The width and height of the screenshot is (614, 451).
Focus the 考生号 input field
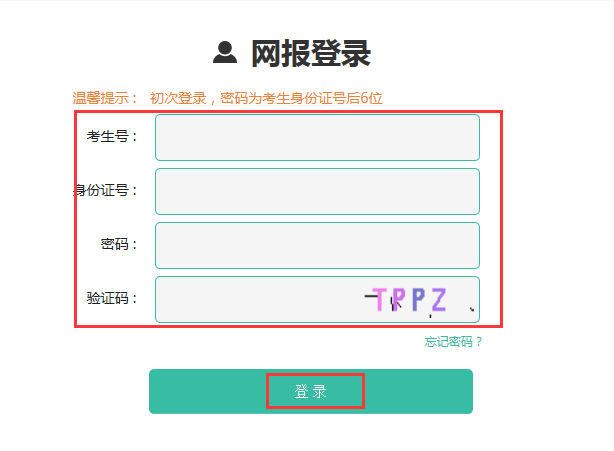[x=317, y=137]
